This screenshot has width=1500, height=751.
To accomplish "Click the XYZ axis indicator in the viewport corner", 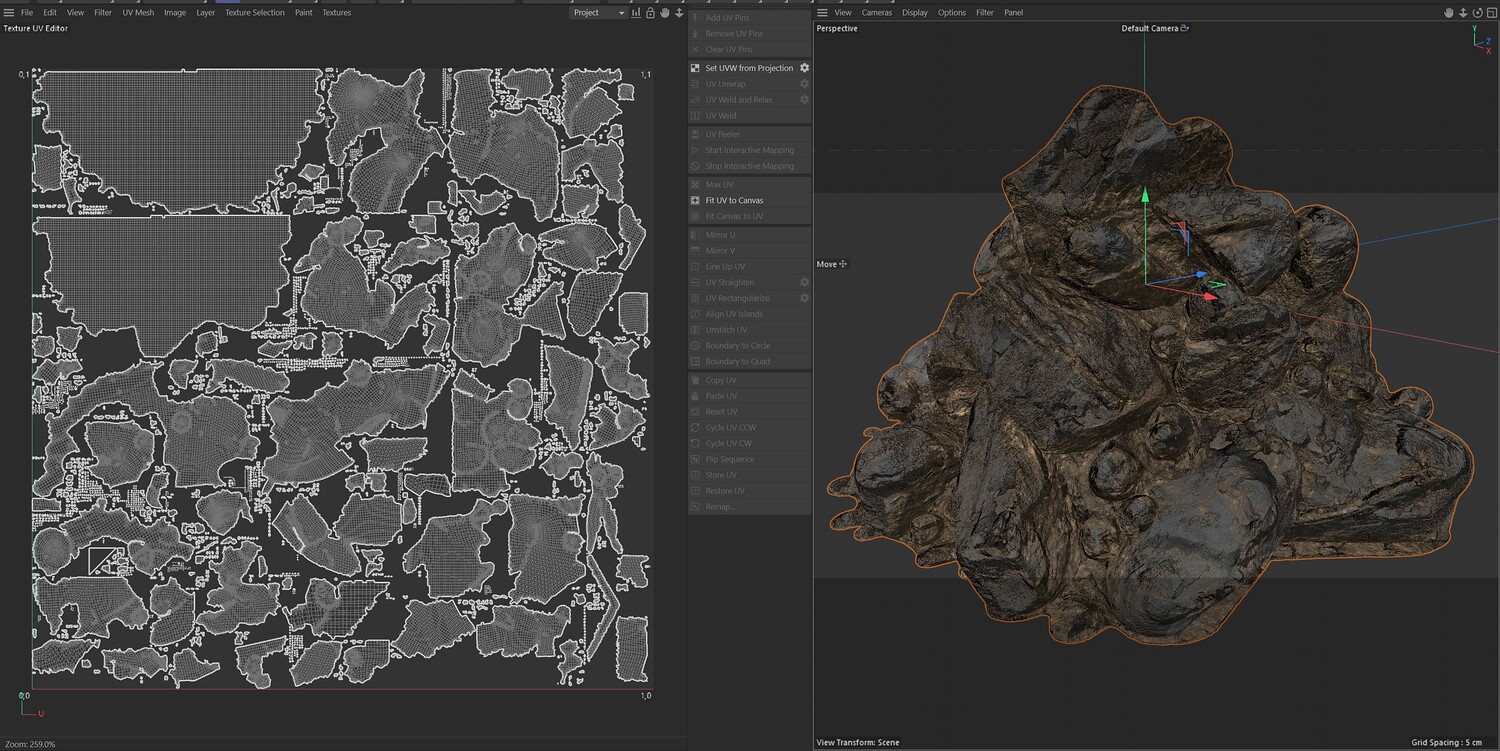I will pos(1481,38).
